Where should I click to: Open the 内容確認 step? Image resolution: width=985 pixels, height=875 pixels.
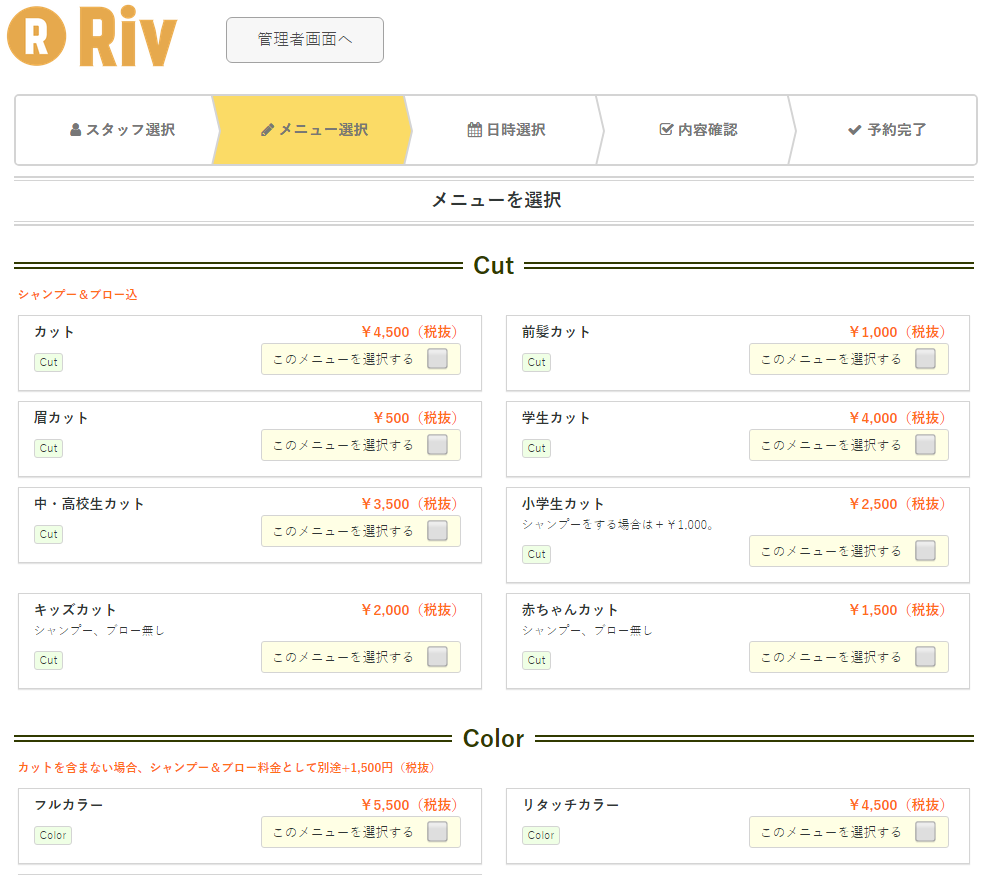[697, 130]
